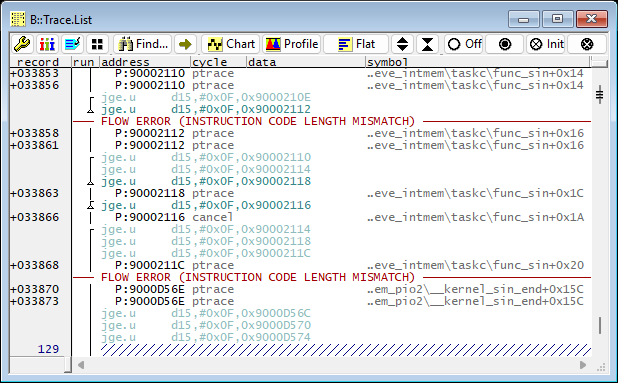Click the first FLOW ERROR message line
Viewport: 619px width, 383px height.
(258, 121)
